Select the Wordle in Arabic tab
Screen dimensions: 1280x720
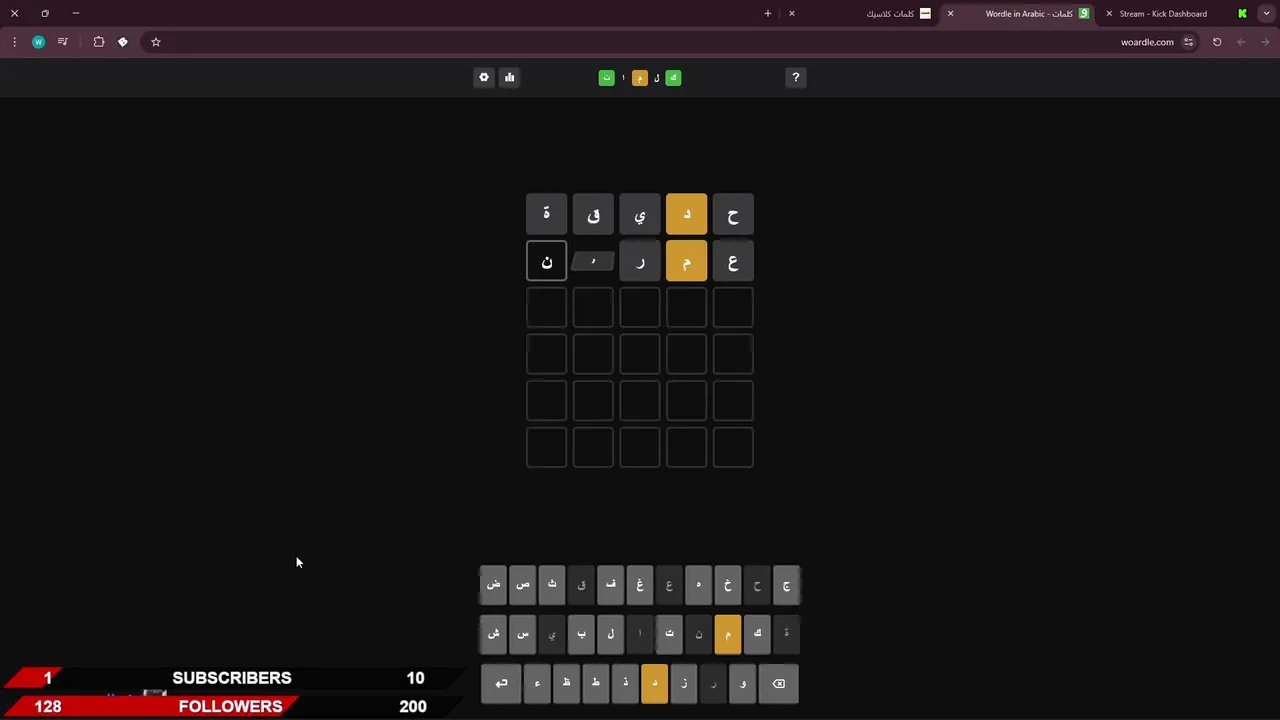pos(1020,14)
